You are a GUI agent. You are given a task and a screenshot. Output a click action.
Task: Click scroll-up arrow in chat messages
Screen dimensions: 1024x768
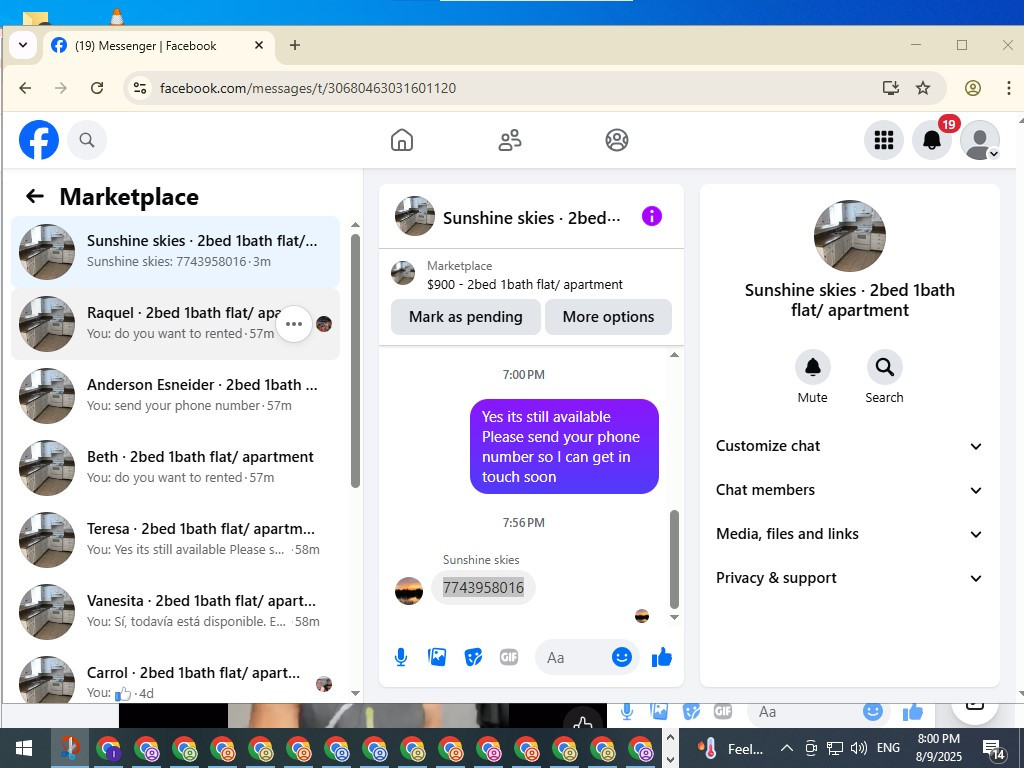(675, 355)
